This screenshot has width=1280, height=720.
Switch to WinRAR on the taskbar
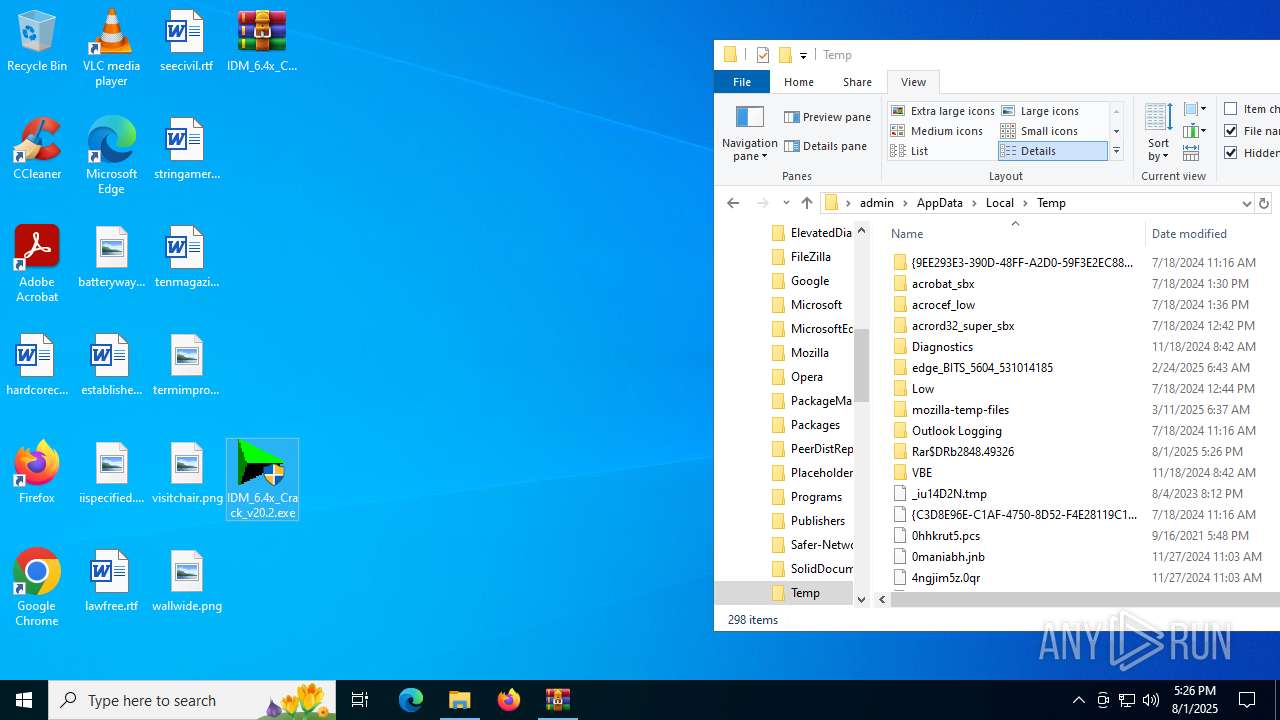(558, 700)
